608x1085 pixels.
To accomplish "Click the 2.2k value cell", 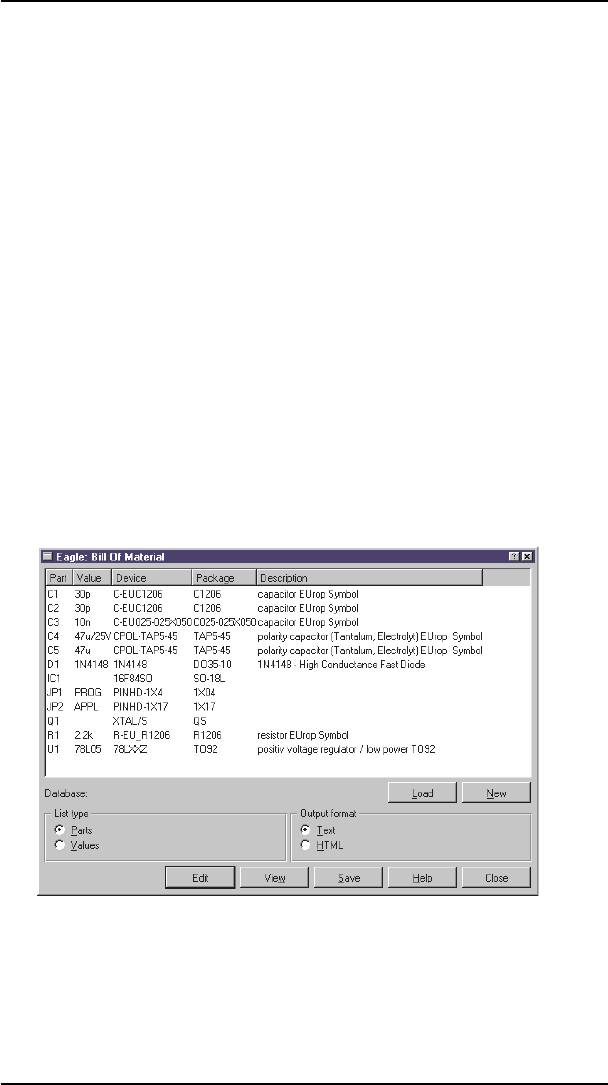I will pos(84,734).
